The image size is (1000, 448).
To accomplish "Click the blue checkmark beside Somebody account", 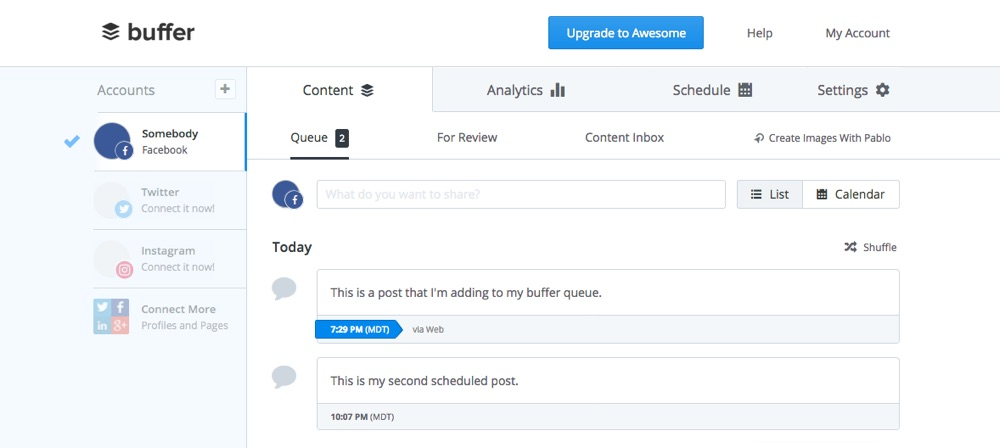I will click(x=72, y=141).
